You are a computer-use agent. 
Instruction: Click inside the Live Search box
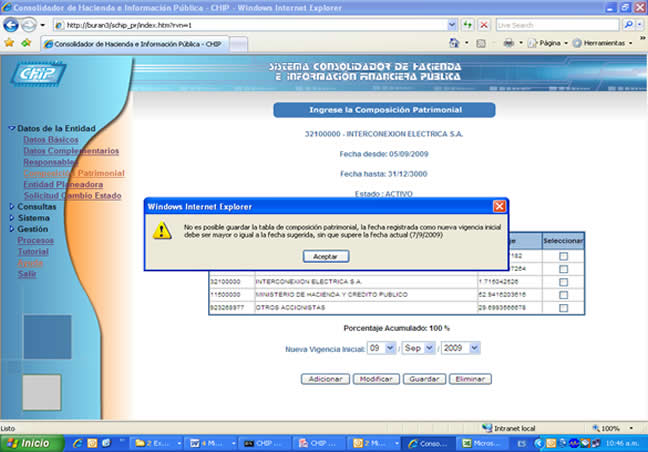(557, 25)
